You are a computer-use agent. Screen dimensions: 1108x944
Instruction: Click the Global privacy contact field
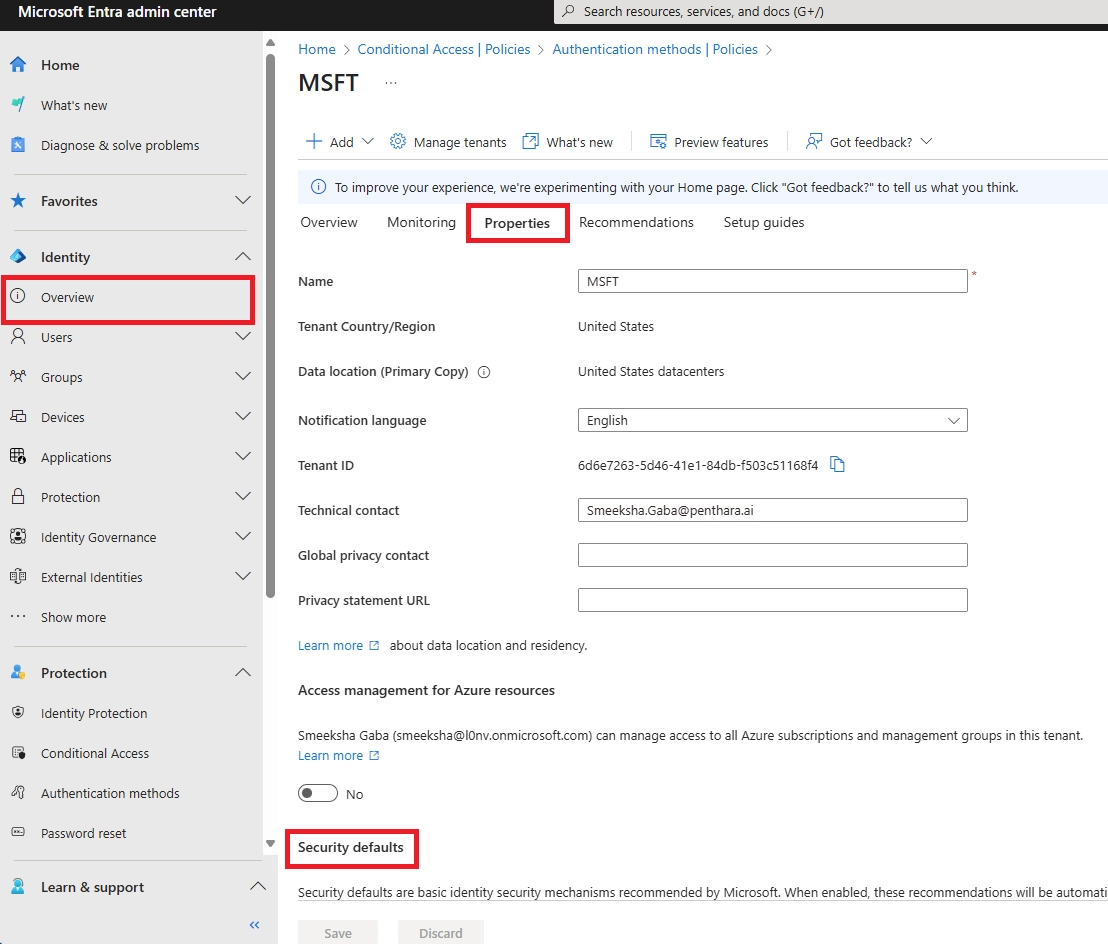pyautogui.click(x=772, y=555)
